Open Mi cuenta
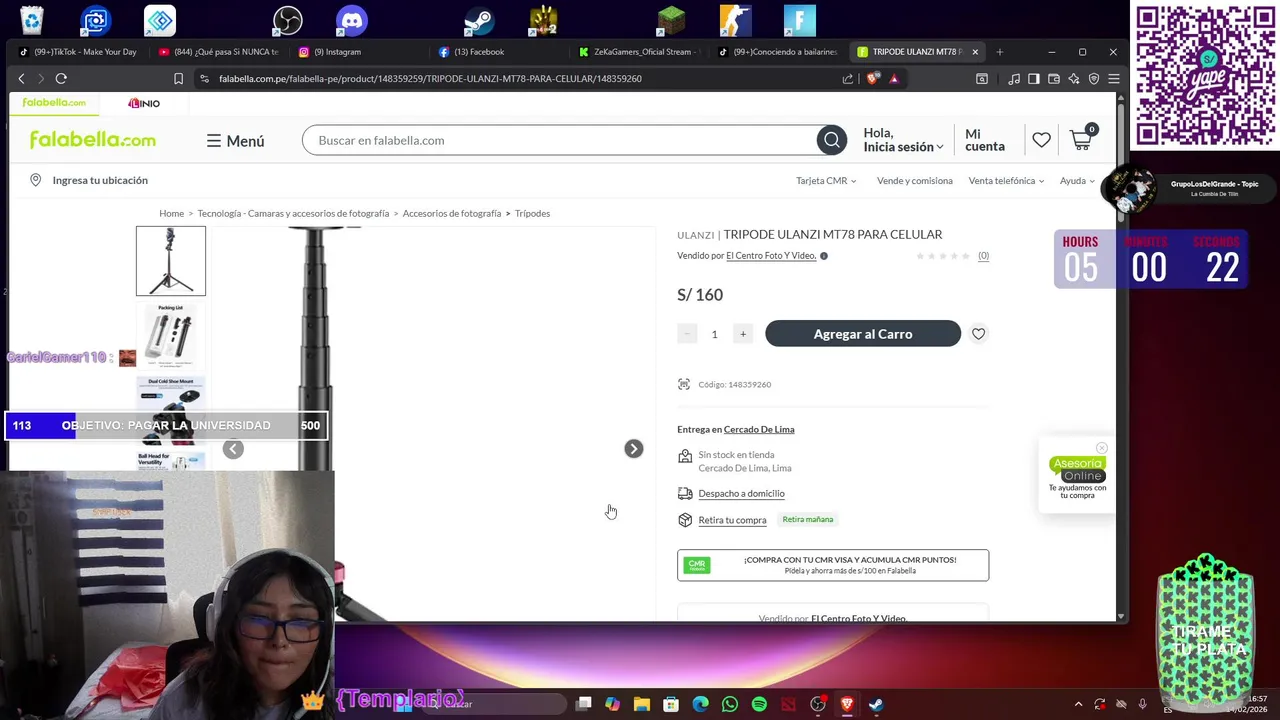Image resolution: width=1280 pixels, height=720 pixels. coord(985,140)
